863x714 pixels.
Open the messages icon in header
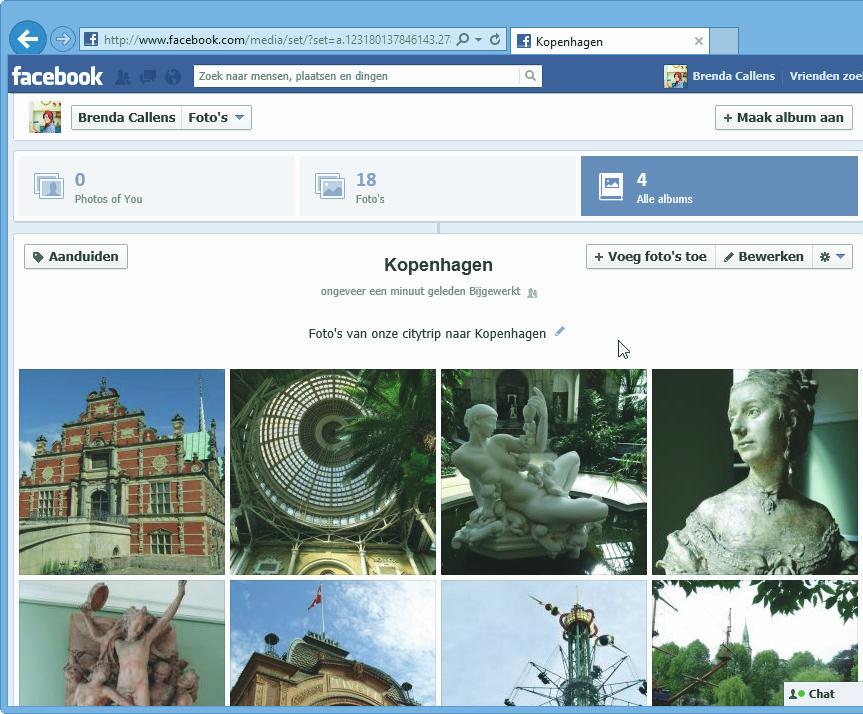[148, 77]
